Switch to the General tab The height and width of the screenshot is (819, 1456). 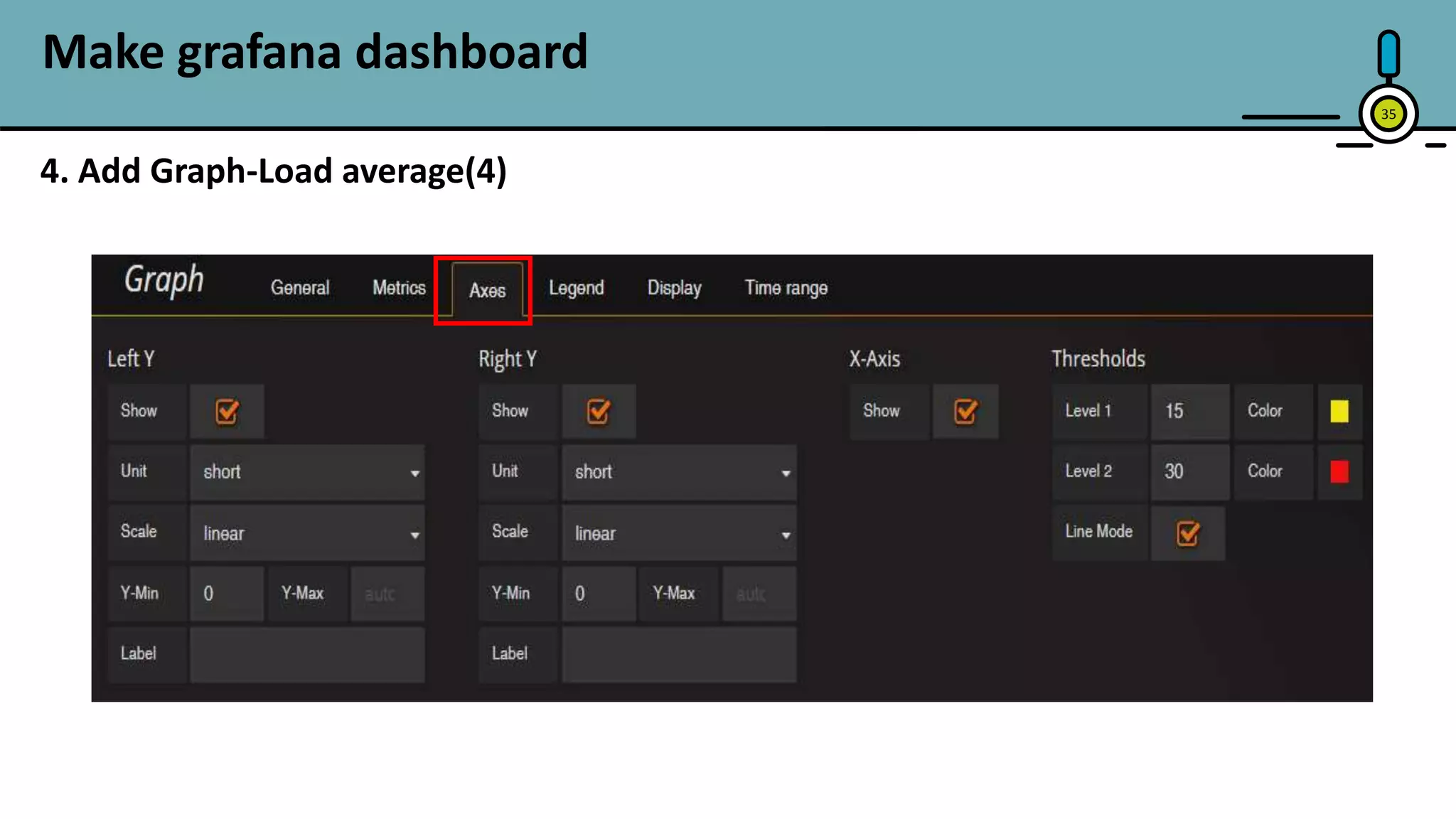(299, 288)
